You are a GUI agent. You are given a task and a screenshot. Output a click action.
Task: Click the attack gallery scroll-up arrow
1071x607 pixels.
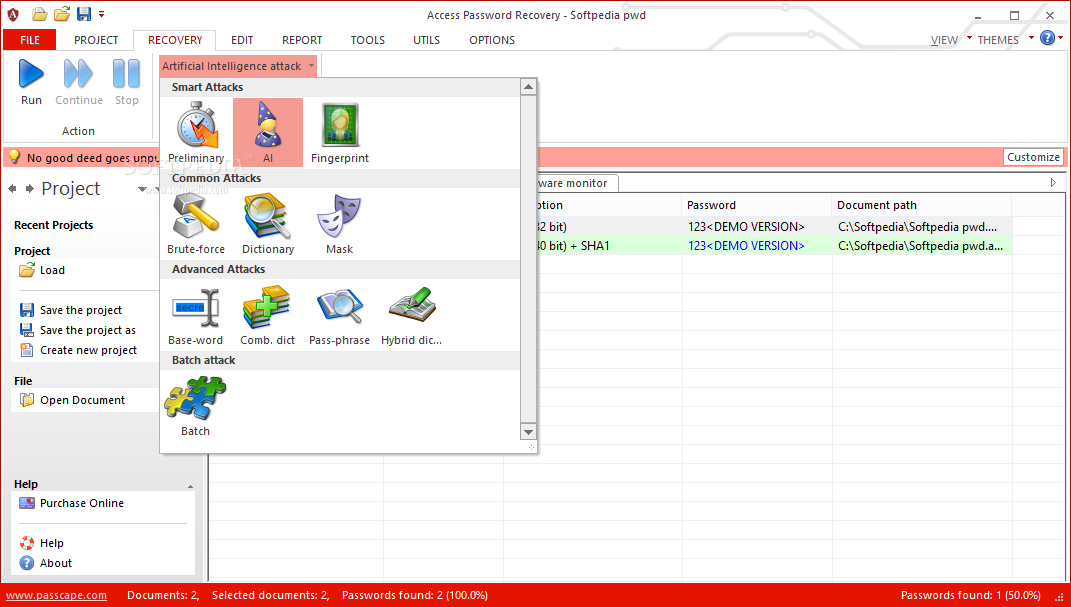pyautogui.click(x=528, y=87)
